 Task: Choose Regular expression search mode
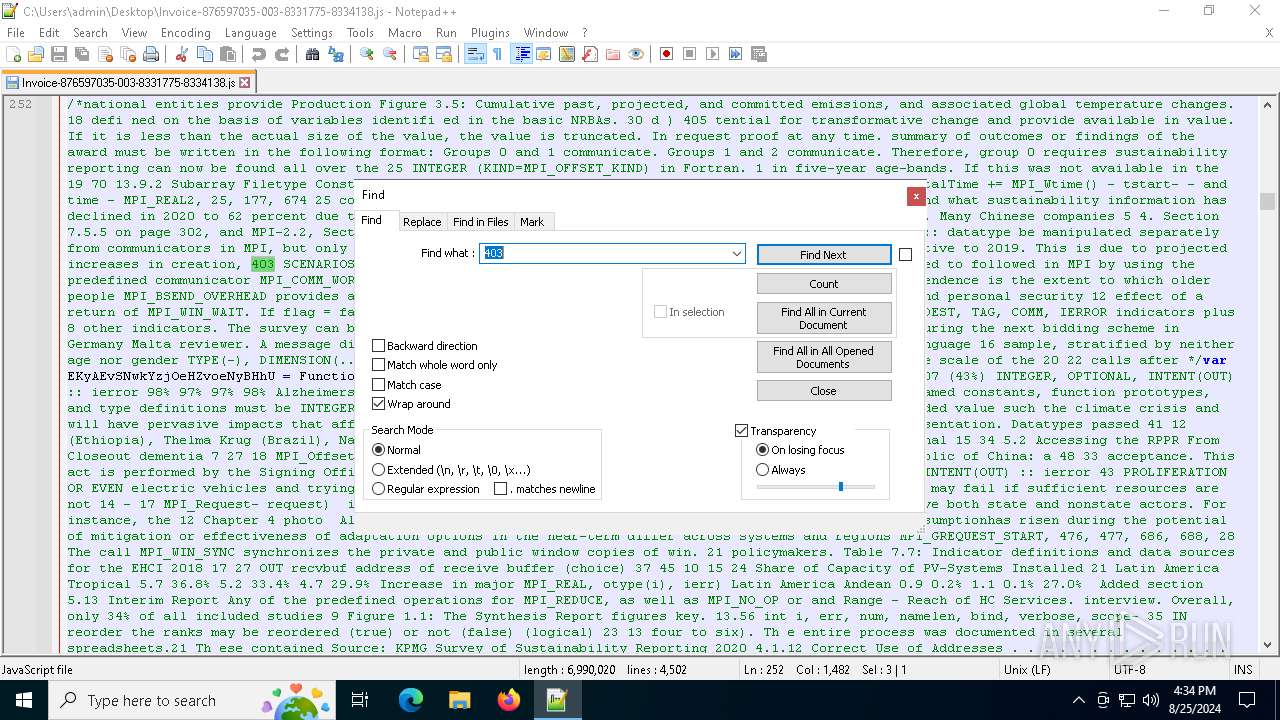click(378, 489)
